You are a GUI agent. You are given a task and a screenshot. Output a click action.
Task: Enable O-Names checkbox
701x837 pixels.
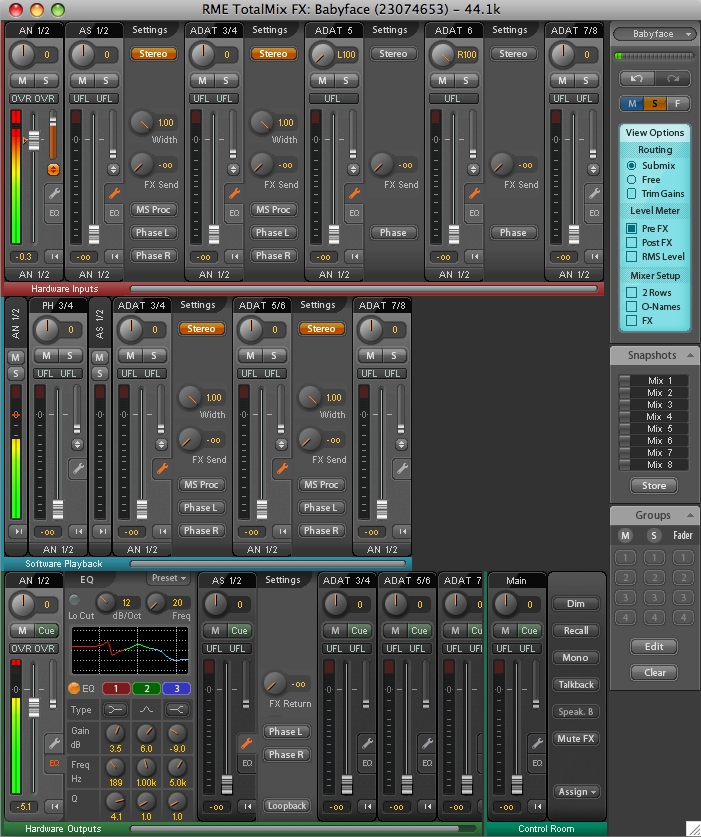(632, 306)
